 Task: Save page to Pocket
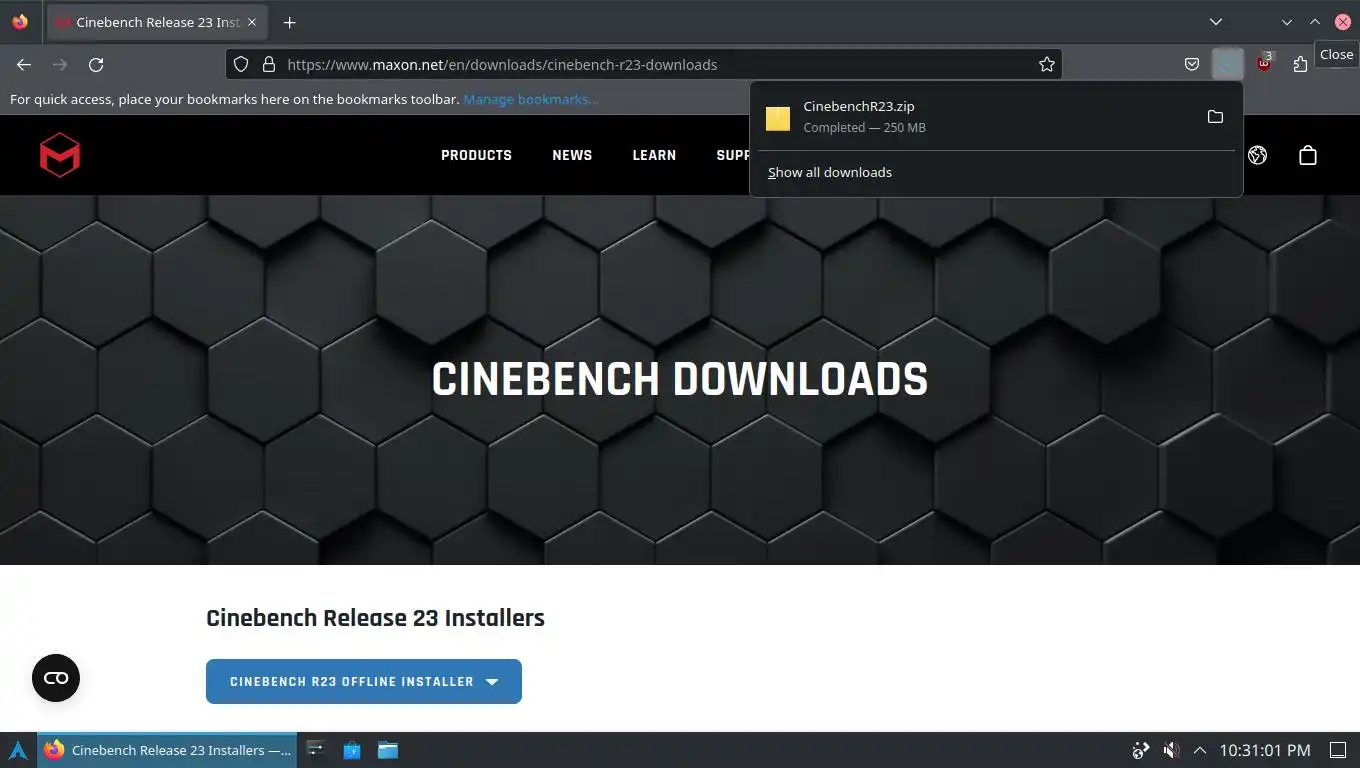(x=1192, y=64)
